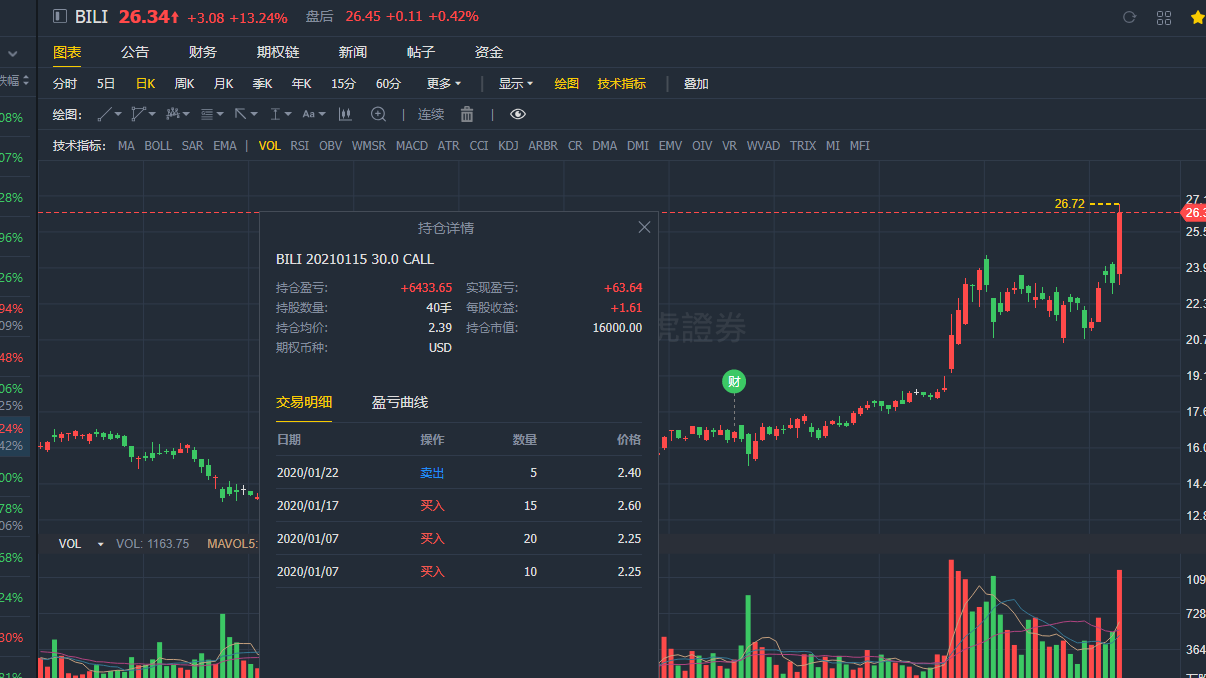Toggle the VOL indicator in indicator bar
The image size is (1206, 678).
coord(270,146)
